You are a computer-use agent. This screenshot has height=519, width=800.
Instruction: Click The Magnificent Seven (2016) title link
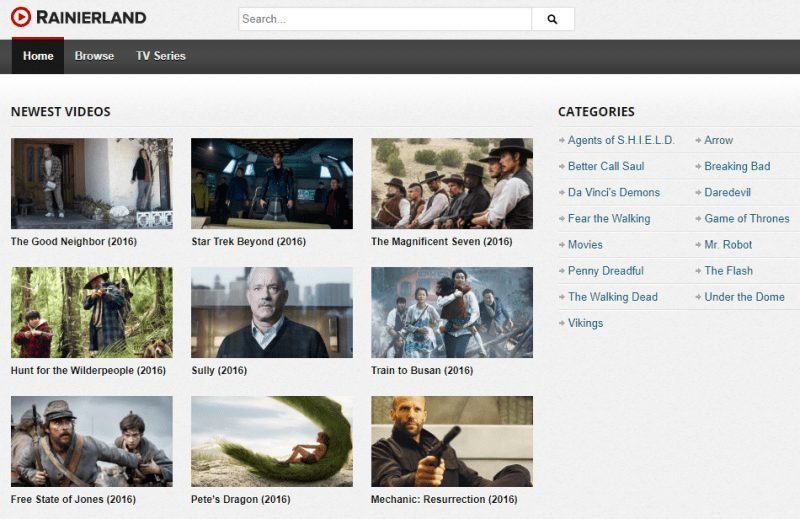pyautogui.click(x=442, y=241)
